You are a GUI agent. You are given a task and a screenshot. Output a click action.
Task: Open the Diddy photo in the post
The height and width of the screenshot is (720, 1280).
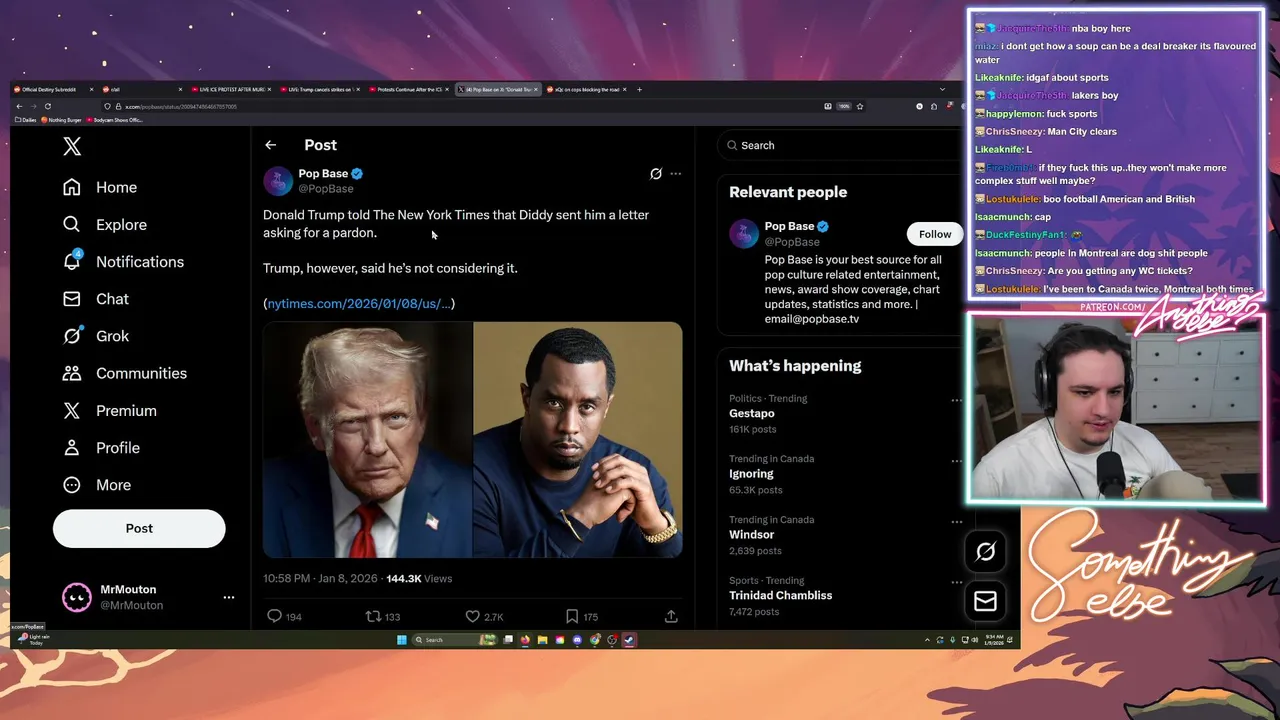point(578,439)
